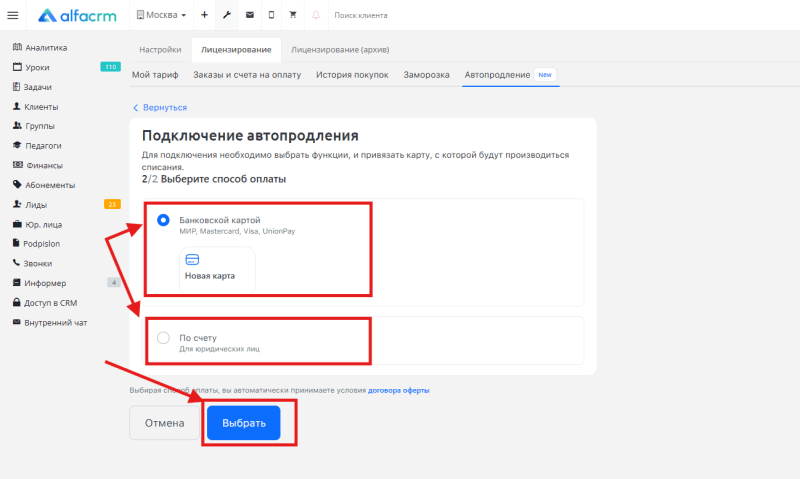
Task: Open the Настройки tab
Action: 160,49
